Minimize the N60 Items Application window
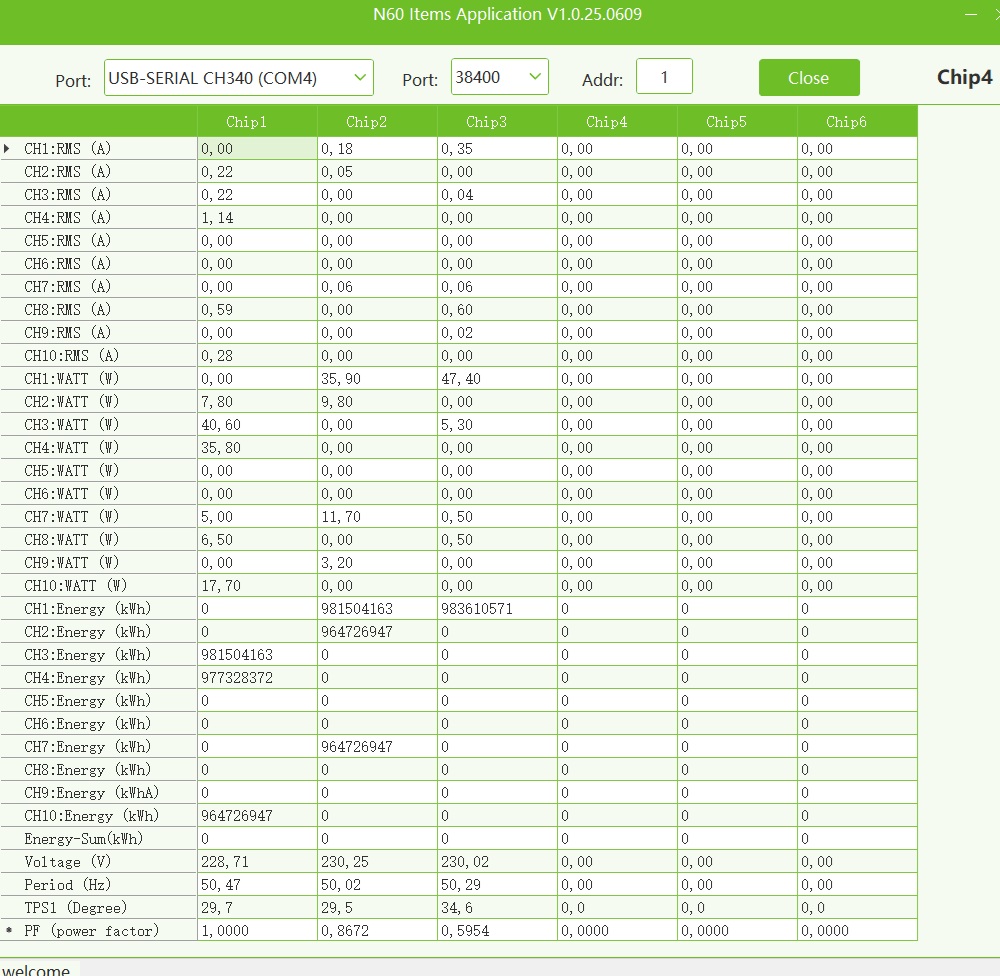Viewport: 1000px width, 976px height. tap(970, 15)
